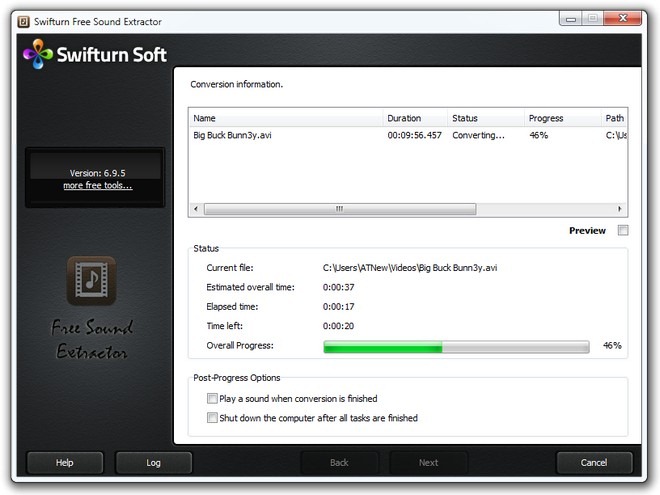Click the disabled Next button
660x495 pixels.
(x=428, y=463)
